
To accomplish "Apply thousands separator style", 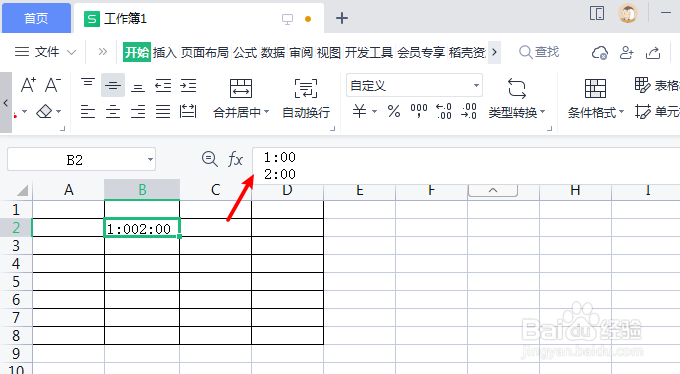I will tap(419, 111).
